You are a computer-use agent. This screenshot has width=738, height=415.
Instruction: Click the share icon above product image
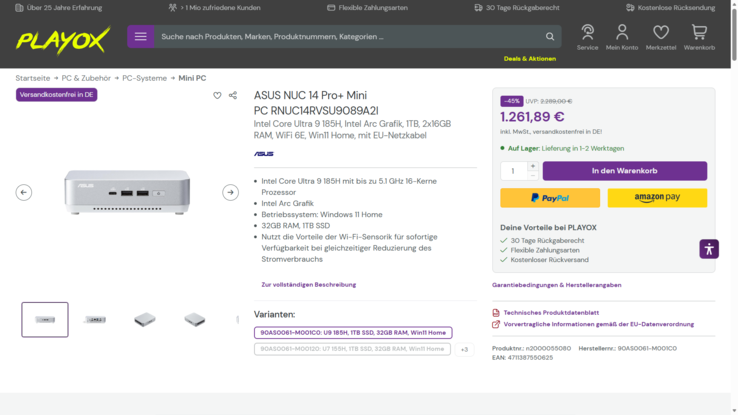click(x=233, y=96)
